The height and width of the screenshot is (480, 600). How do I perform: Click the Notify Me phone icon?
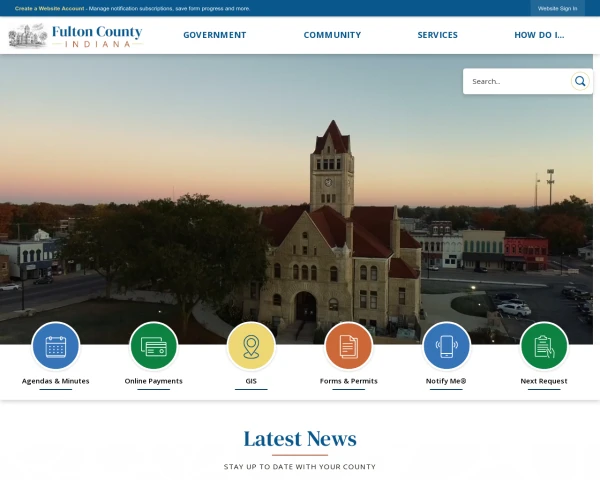click(446, 346)
